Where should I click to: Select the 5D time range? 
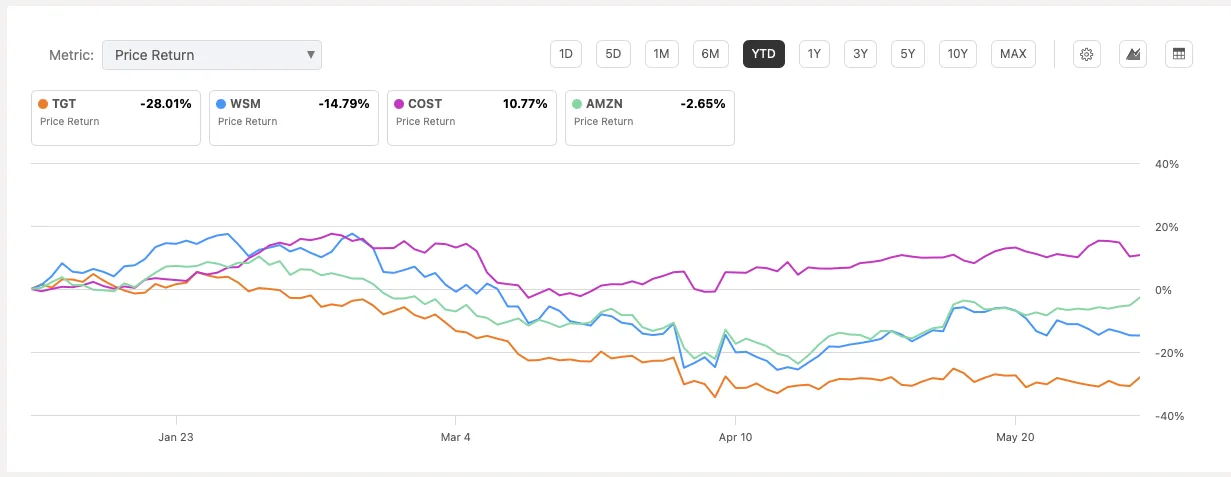pyautogui.click(x=613, y=54)
